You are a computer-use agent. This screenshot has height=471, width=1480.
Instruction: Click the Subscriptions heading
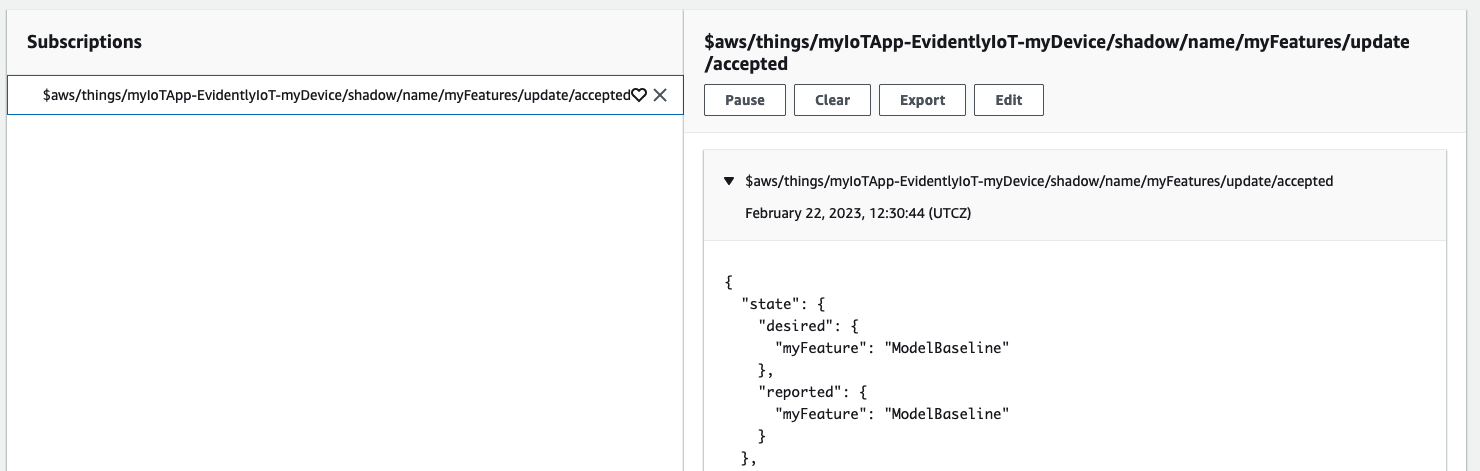coord(84,42)
